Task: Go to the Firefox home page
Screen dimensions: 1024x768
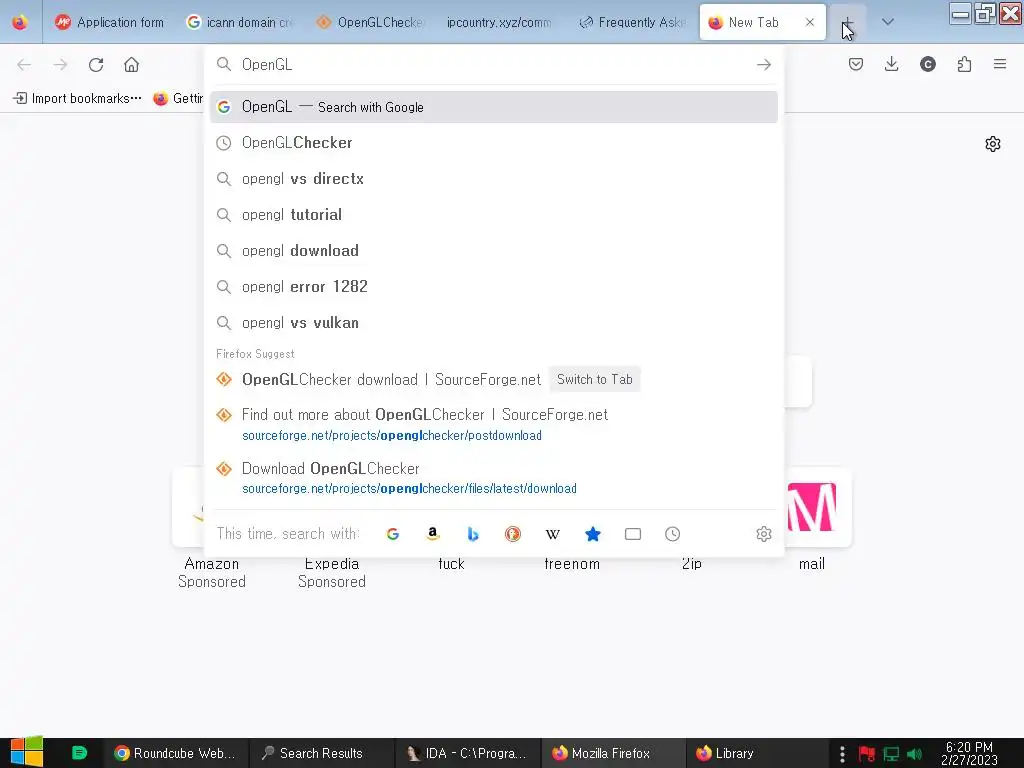Action: click(x=131, y=65)
